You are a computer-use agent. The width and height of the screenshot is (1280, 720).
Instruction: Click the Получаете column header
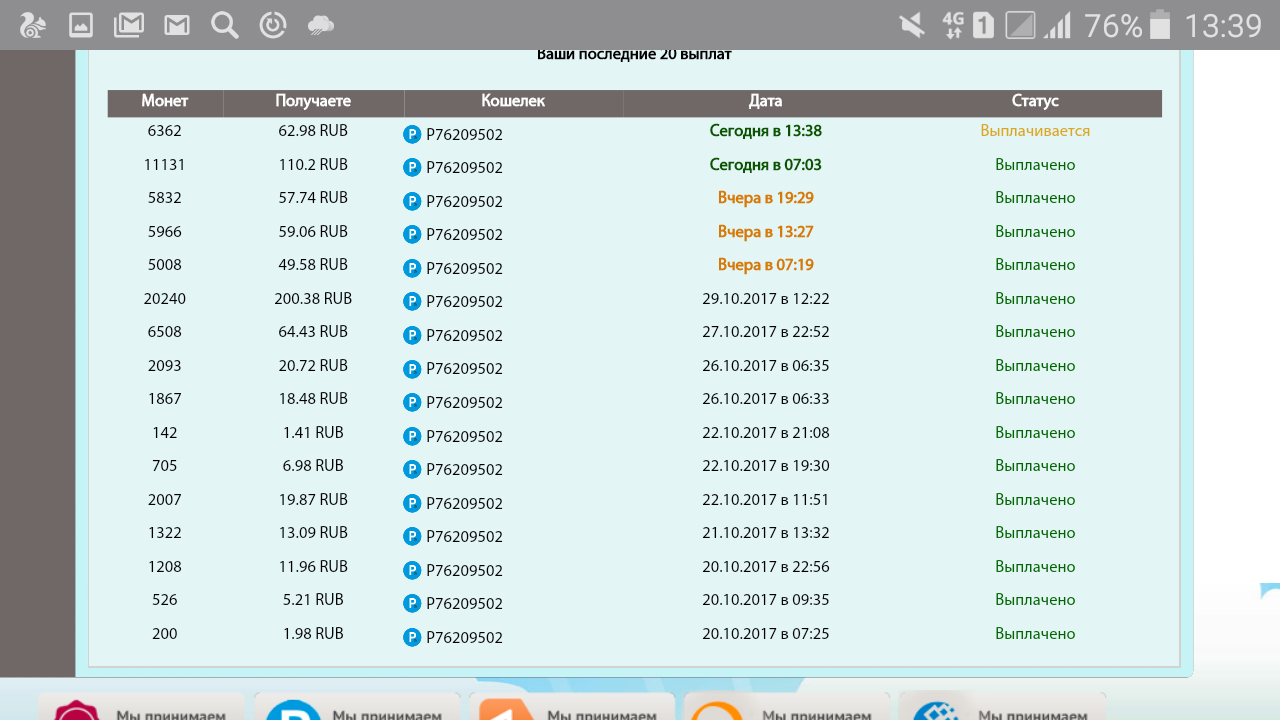pos(313,102)
